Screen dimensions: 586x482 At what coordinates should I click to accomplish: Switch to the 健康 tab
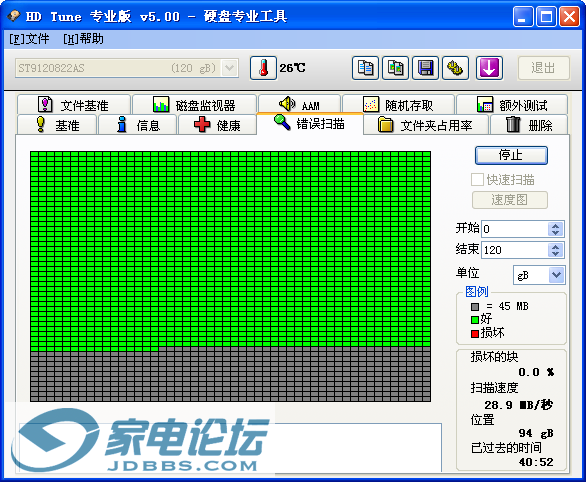click(x=218, y=125)
